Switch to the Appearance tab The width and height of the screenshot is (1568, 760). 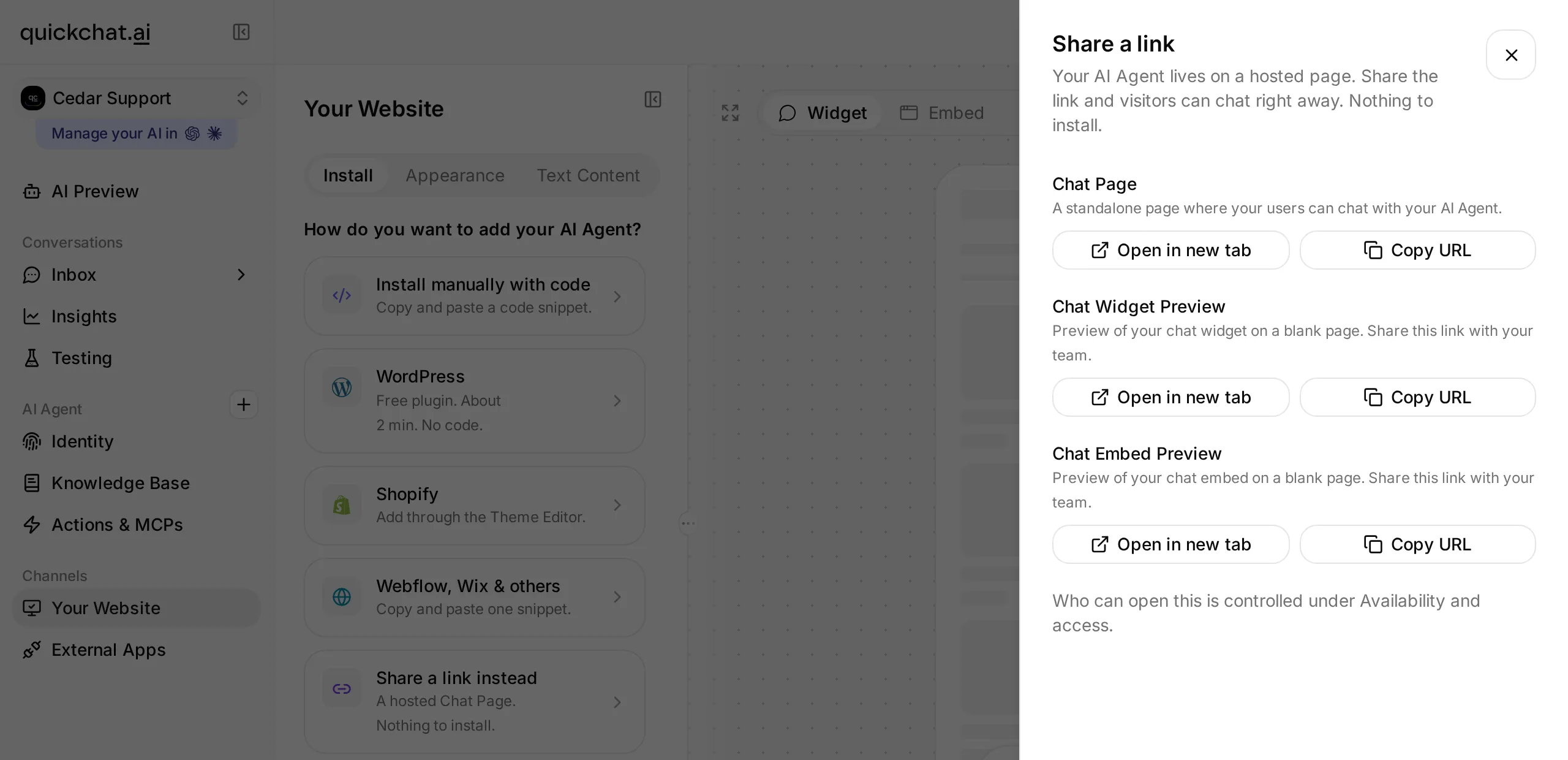tap(455, 175)
